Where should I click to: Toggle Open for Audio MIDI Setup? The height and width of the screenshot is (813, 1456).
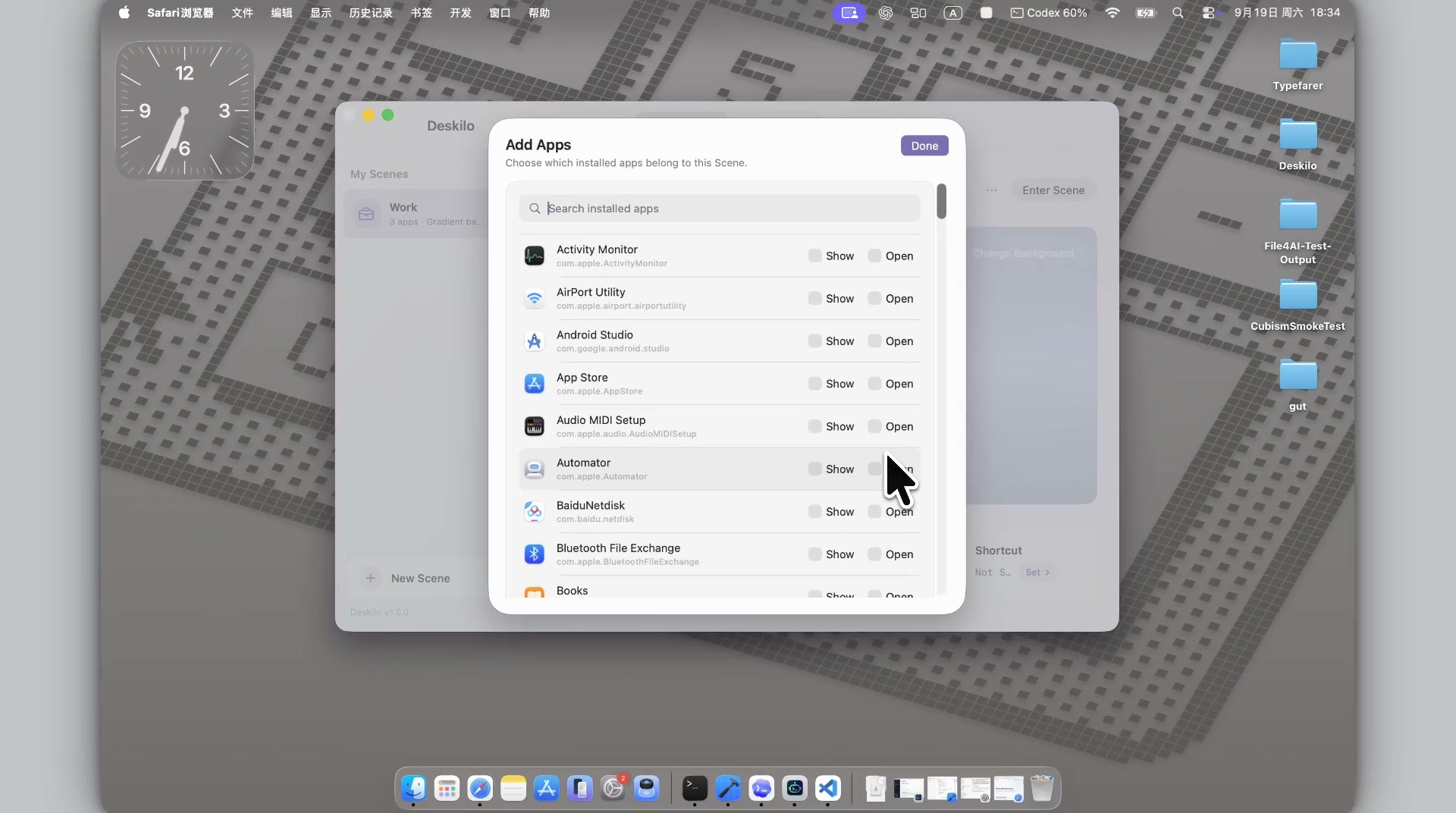coord(874,426)
